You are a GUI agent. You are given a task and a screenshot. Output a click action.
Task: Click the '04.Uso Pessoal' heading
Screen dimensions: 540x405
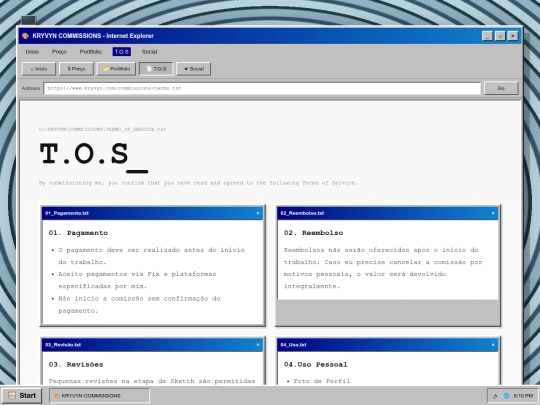point(315,365)
